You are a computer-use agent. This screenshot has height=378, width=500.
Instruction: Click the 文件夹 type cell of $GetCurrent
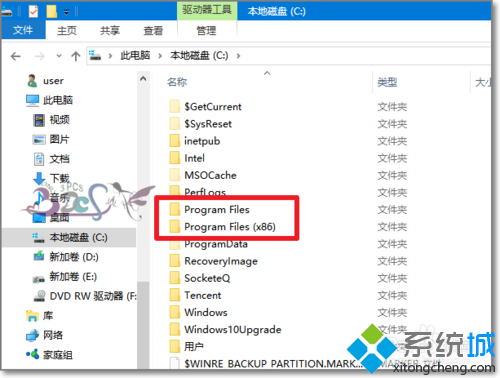pyautogui.click(x=392, y=107)
